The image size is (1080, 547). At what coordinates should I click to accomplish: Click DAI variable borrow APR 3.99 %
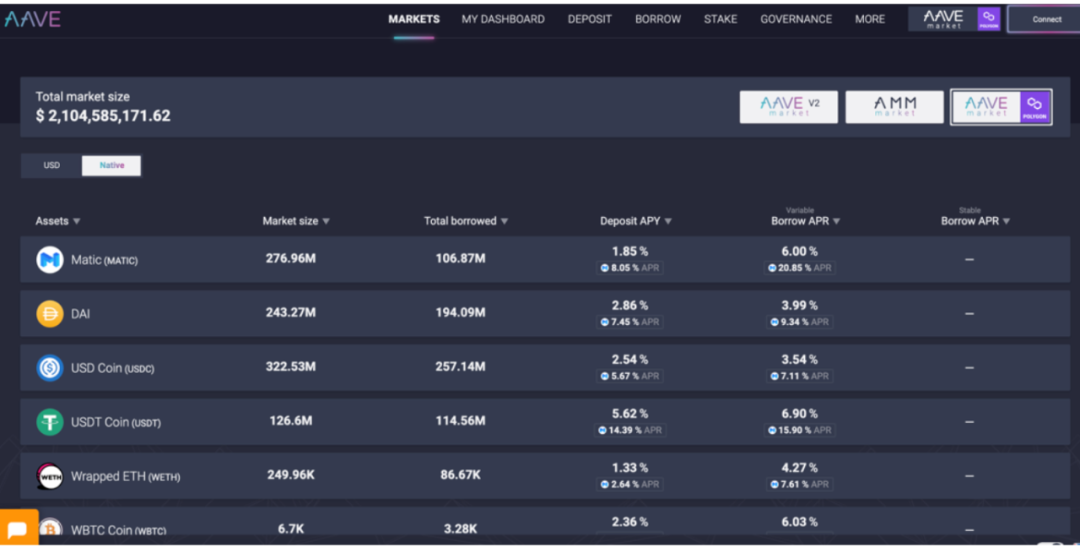[799, 305]
